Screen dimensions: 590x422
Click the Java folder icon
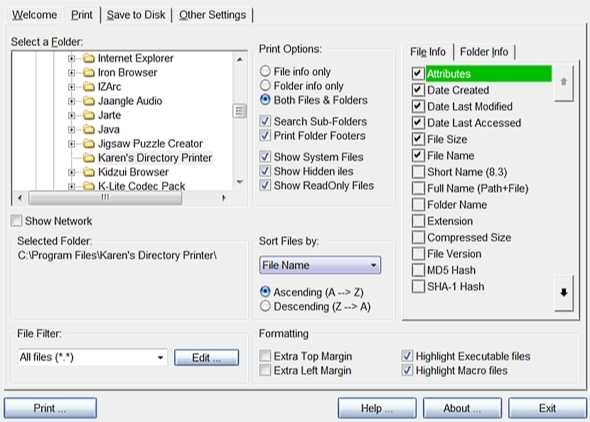pos(88,129)
